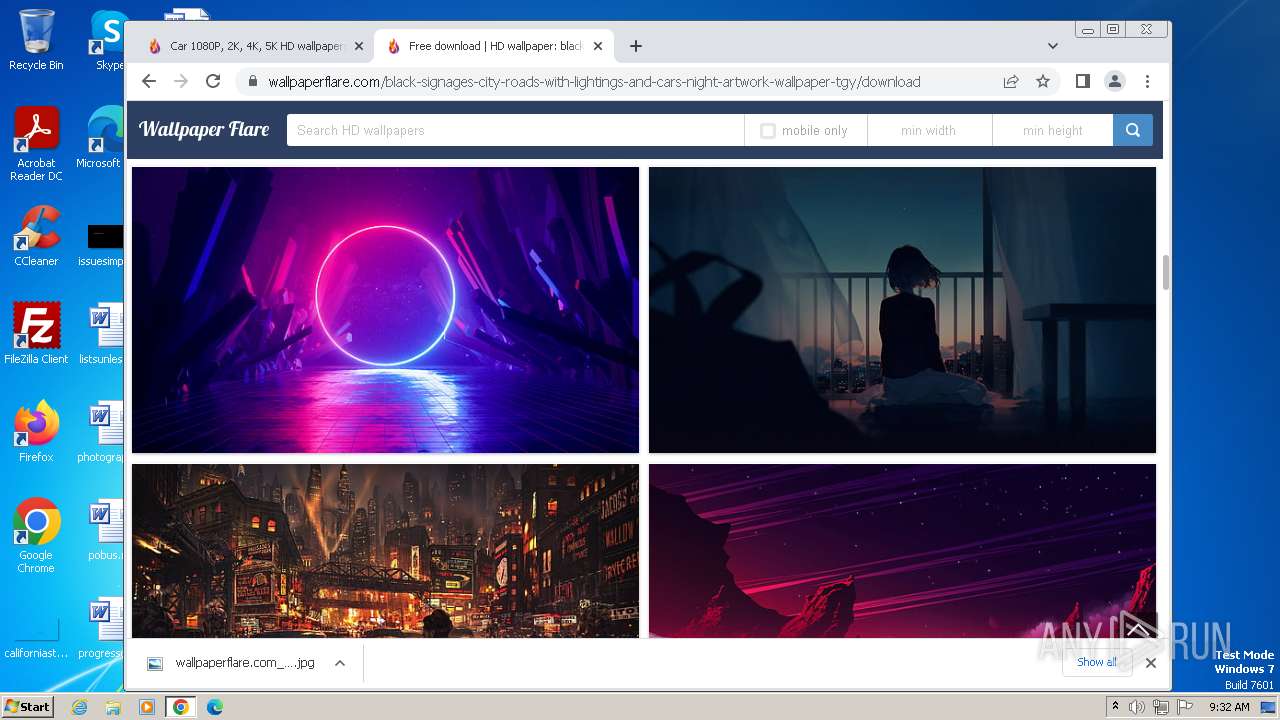The height and width of the screenshot is (720, 1280).
Task: Open the Action Center flag icon
Action: point(1185,707)
